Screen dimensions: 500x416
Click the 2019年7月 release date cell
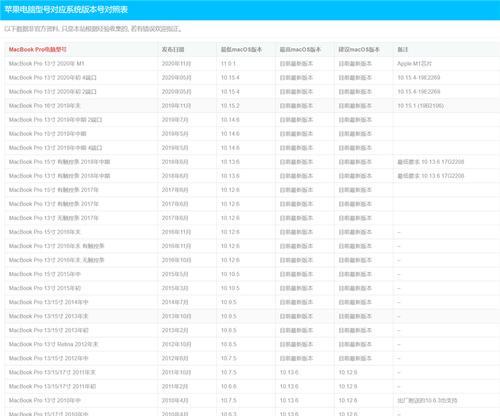tap(175, 119)
